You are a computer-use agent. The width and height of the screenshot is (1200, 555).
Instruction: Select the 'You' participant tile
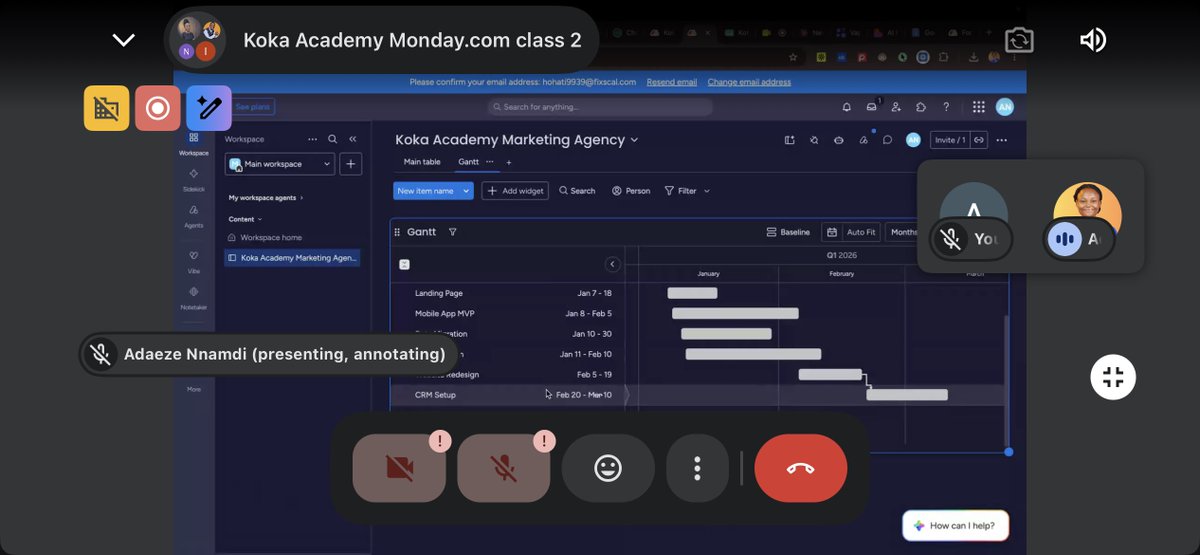point(972,221)
